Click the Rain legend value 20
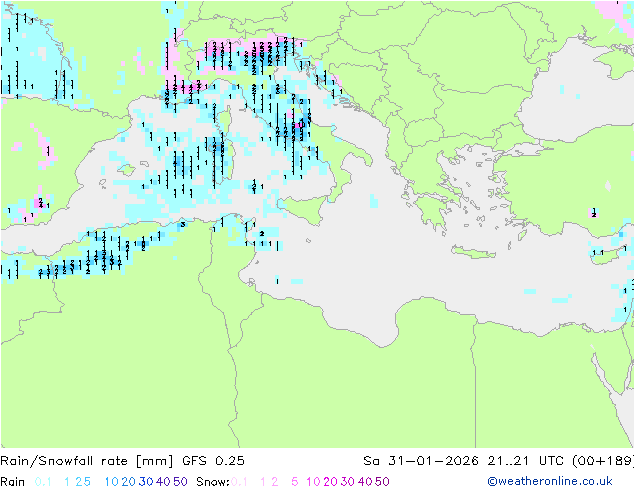 129,482
